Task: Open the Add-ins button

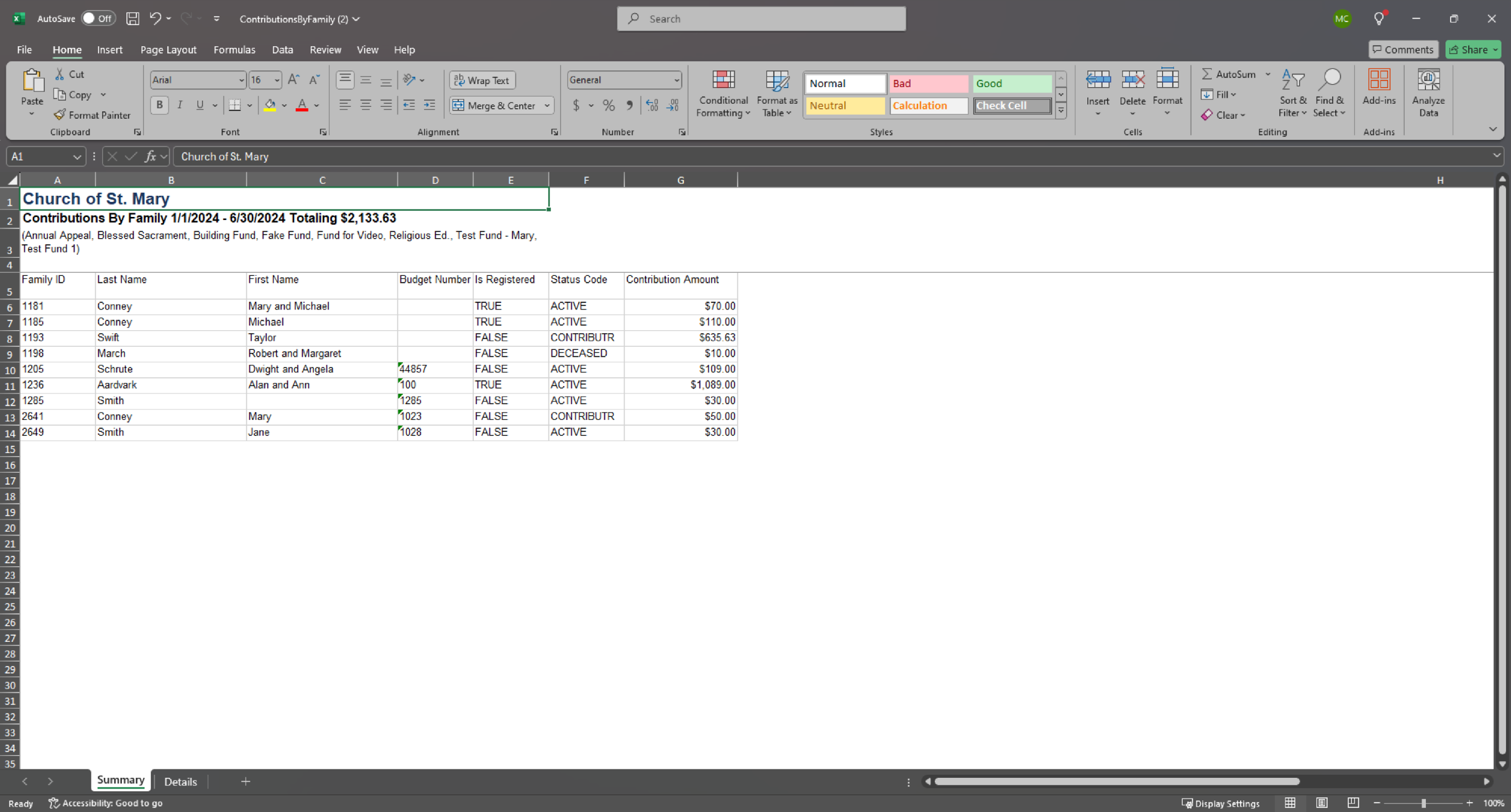Action: click(1379, 88)
